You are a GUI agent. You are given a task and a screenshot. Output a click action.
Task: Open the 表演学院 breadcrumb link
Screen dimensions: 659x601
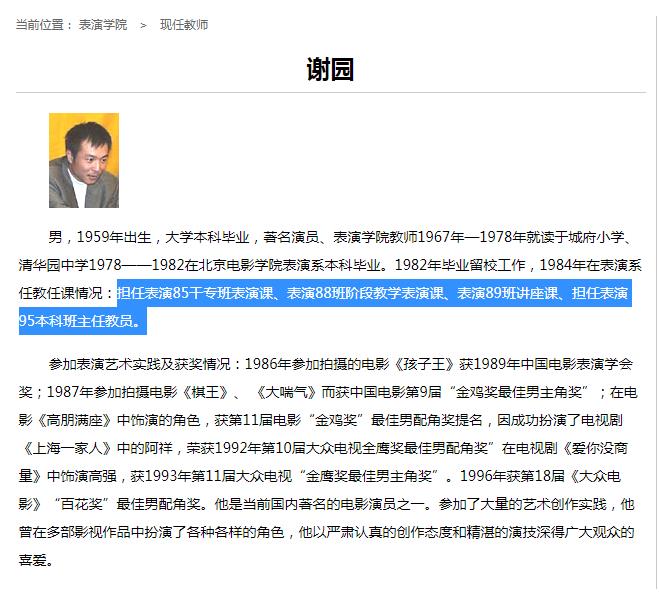pos(103,25)
